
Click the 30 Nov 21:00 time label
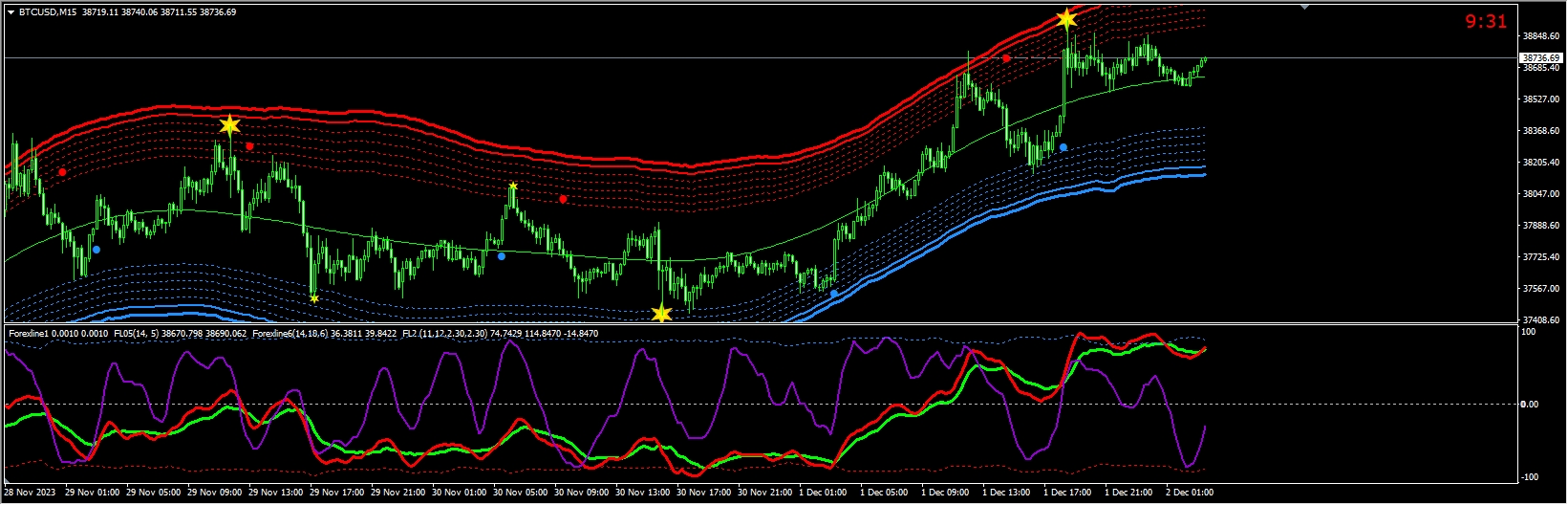[x=765, y=493]
